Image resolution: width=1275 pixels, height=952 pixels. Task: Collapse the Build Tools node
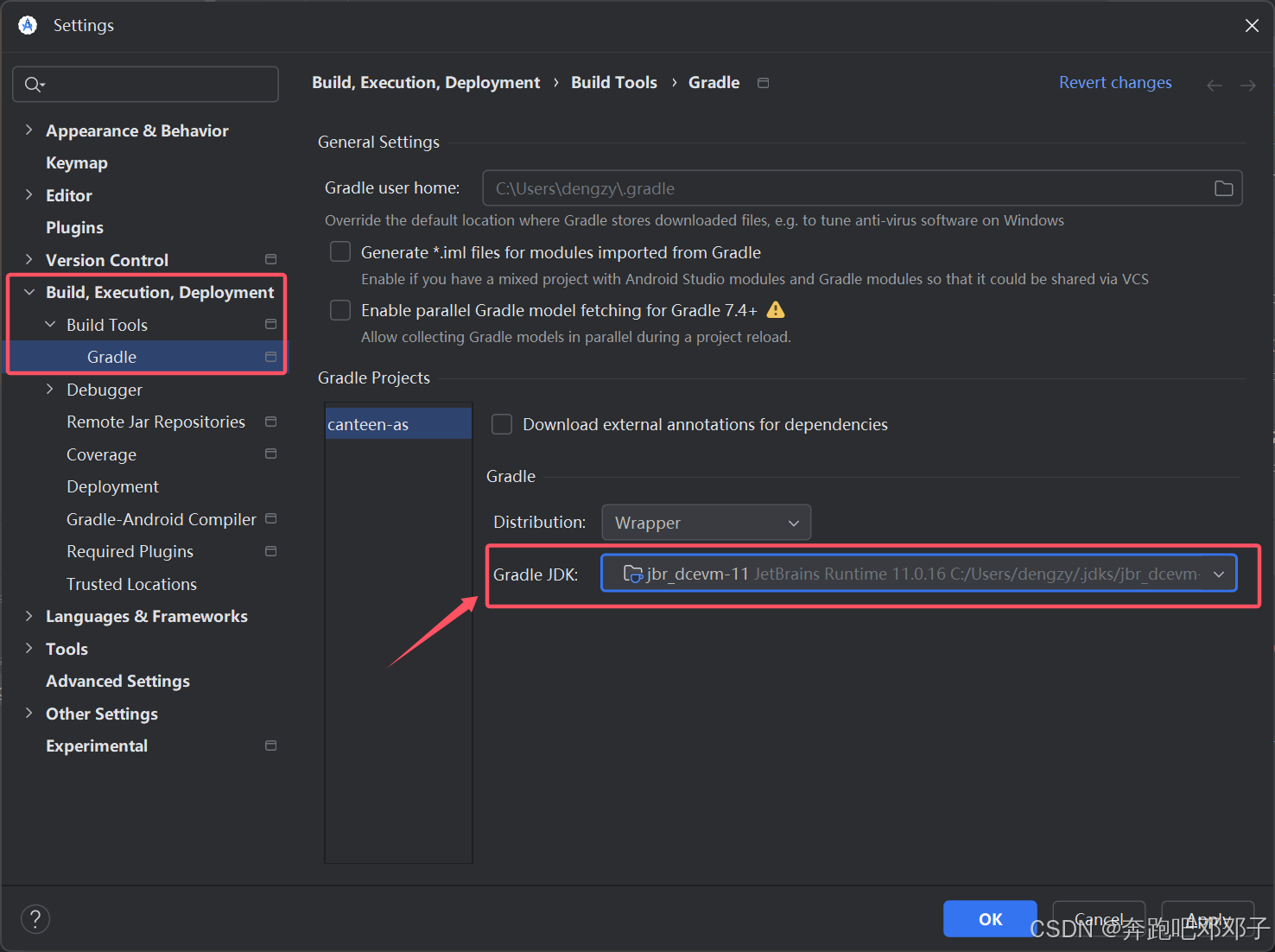[x=50, y=324]
